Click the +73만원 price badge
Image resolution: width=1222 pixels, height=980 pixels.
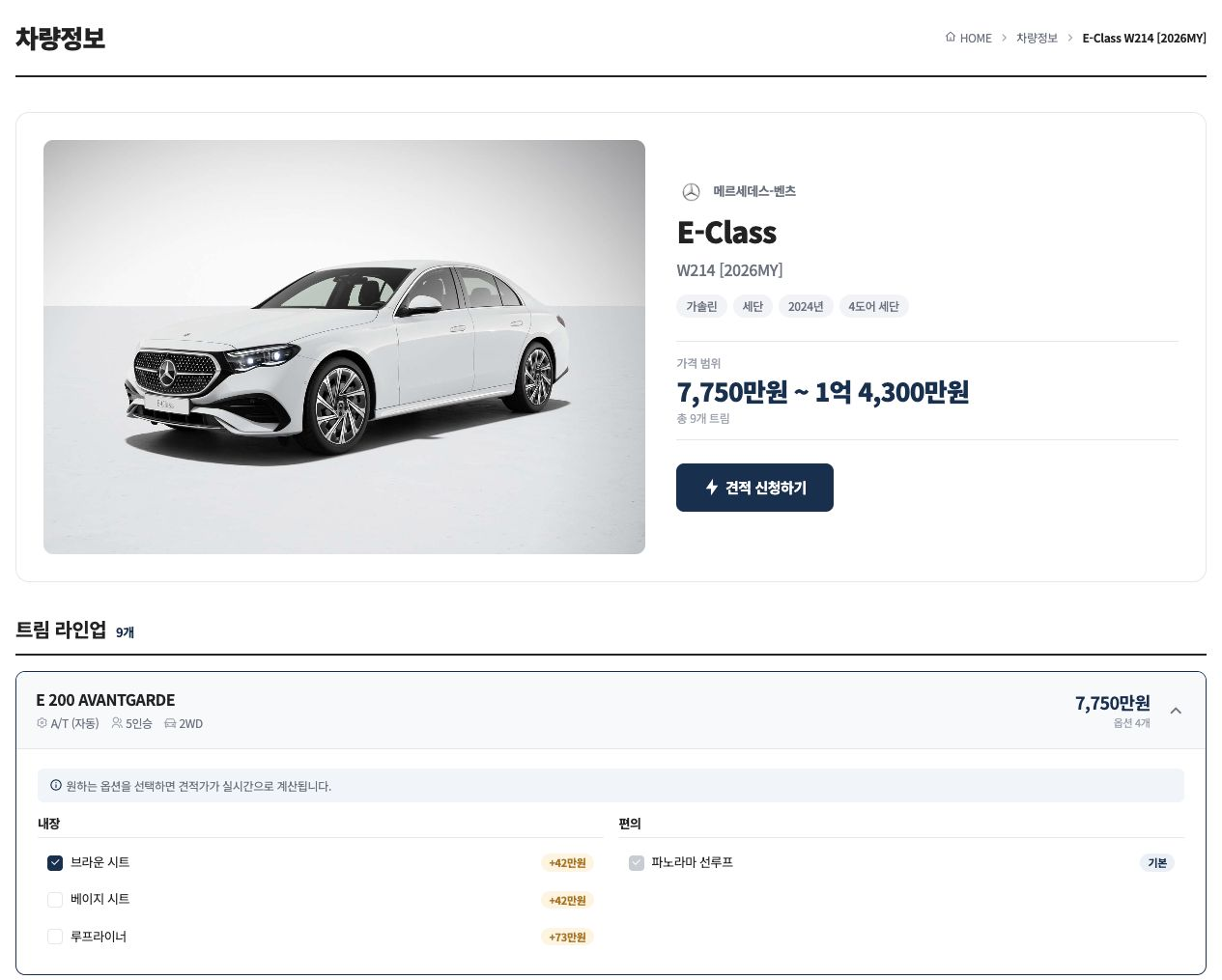coord(567,938)
